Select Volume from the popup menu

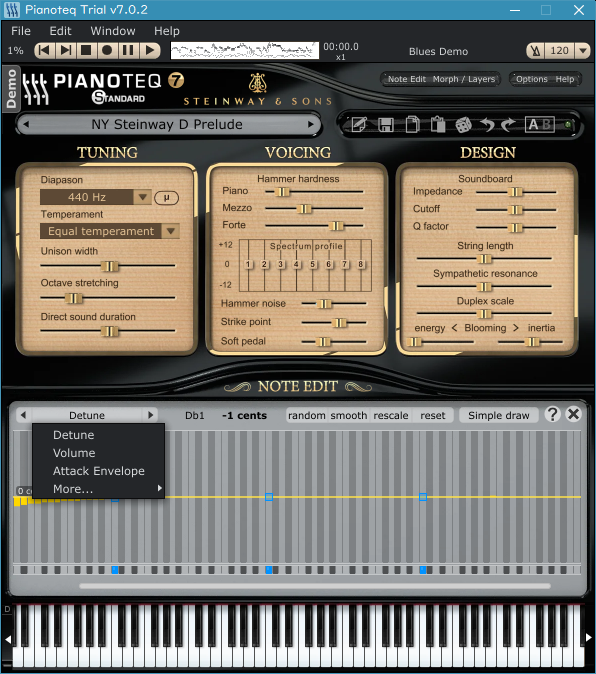(x=98, y=453)
